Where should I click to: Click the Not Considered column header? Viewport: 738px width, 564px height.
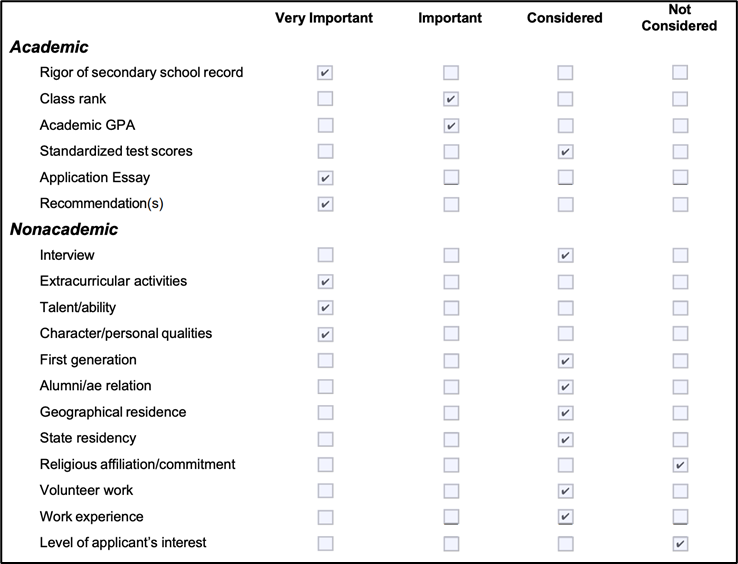click(679, 17)
